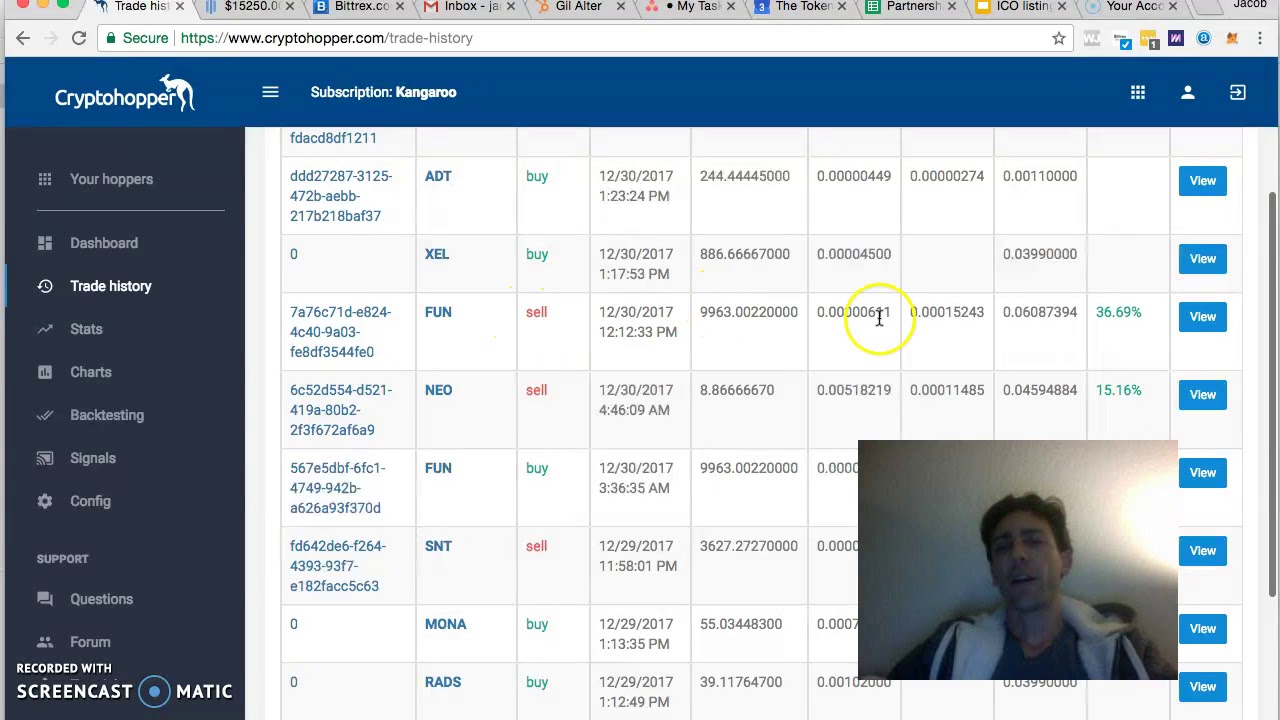Click the 36.69% profit value
The image size is (1280, 720).
[x=1118, y=312]
